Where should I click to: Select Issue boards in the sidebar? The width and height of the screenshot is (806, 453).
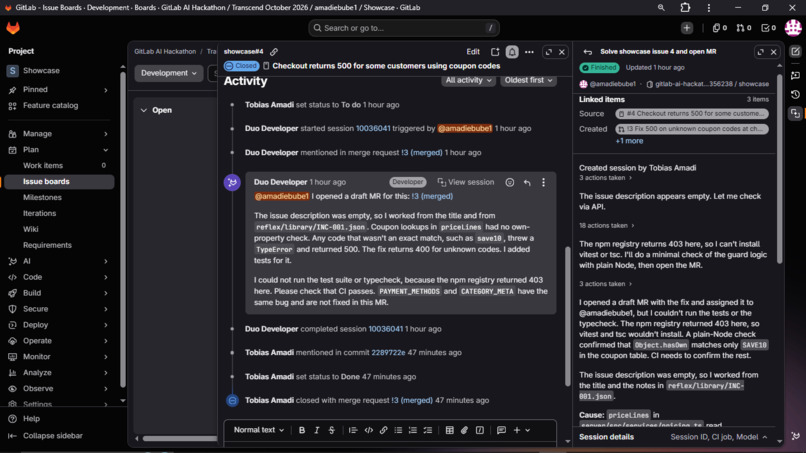point(59,182)
